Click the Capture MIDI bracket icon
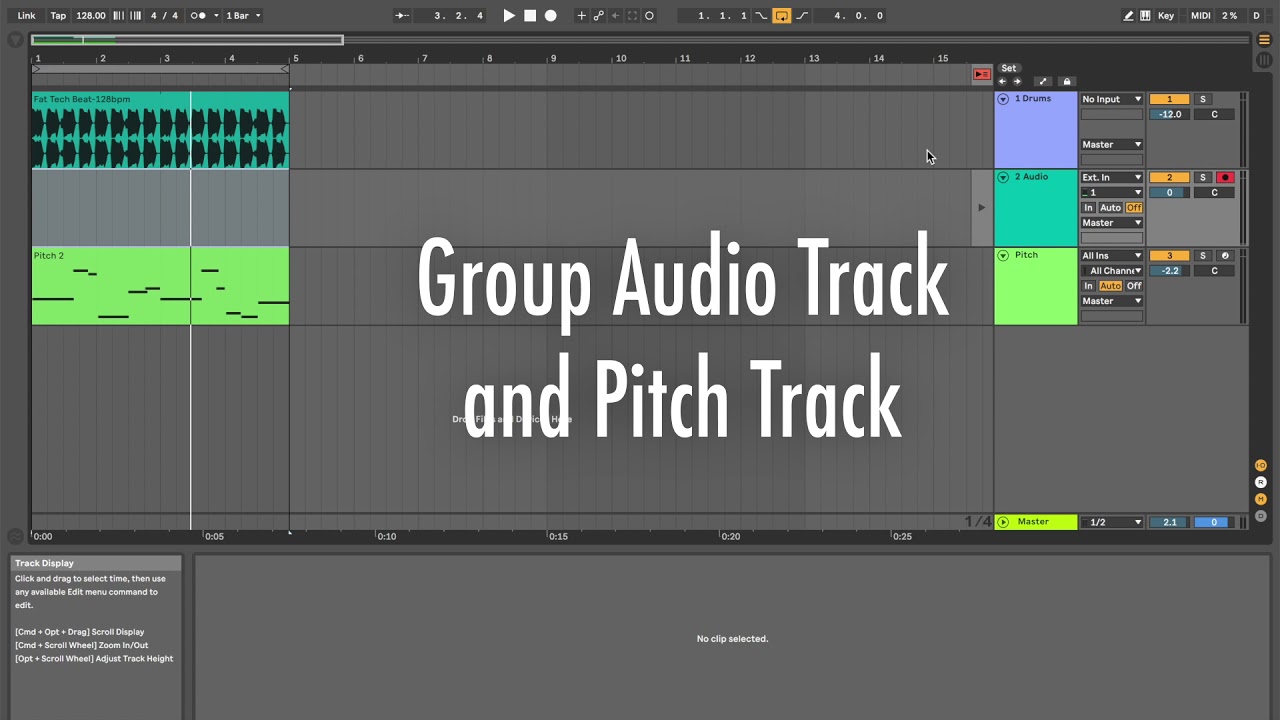The height and width of the screenshot is (720, 1280). 632,15
